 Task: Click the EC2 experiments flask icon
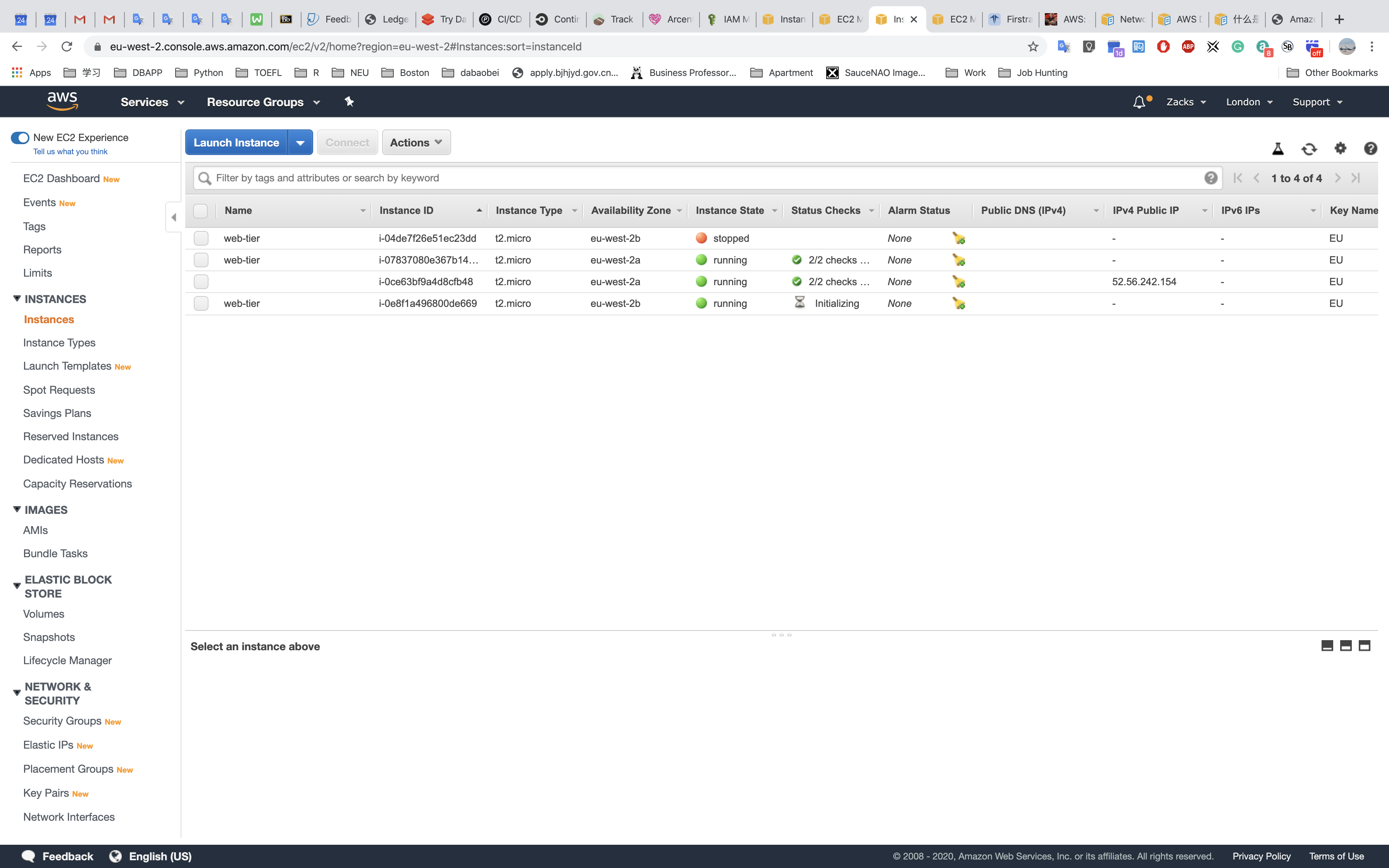1278,149
